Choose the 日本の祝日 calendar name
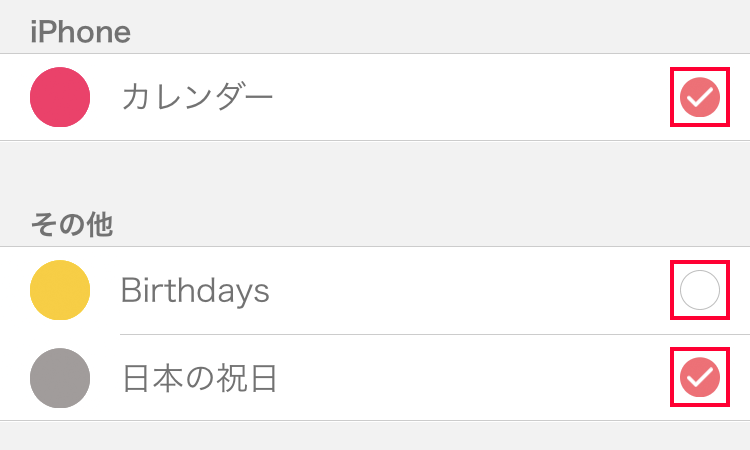 [x=199, y=378]
